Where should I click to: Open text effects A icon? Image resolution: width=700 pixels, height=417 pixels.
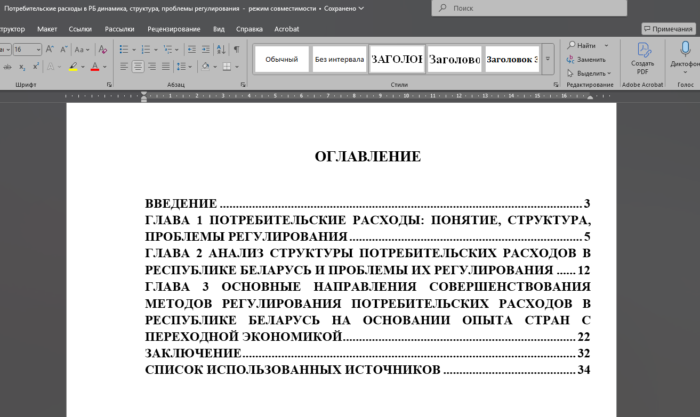tap(50, 67)
